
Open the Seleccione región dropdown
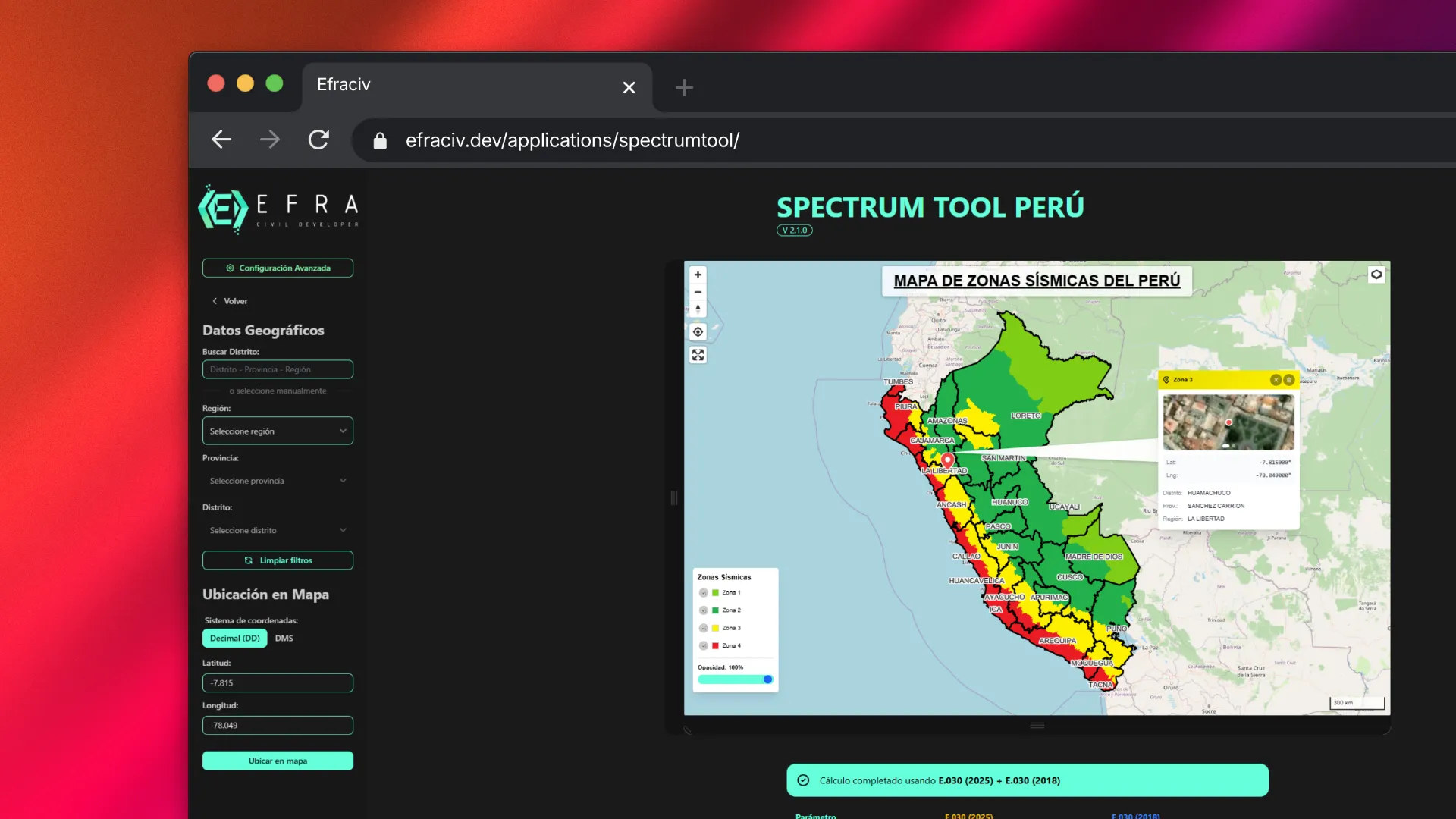278,431
